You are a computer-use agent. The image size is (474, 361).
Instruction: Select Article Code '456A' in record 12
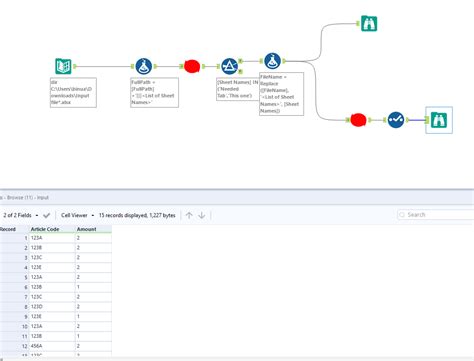(52, 346)
